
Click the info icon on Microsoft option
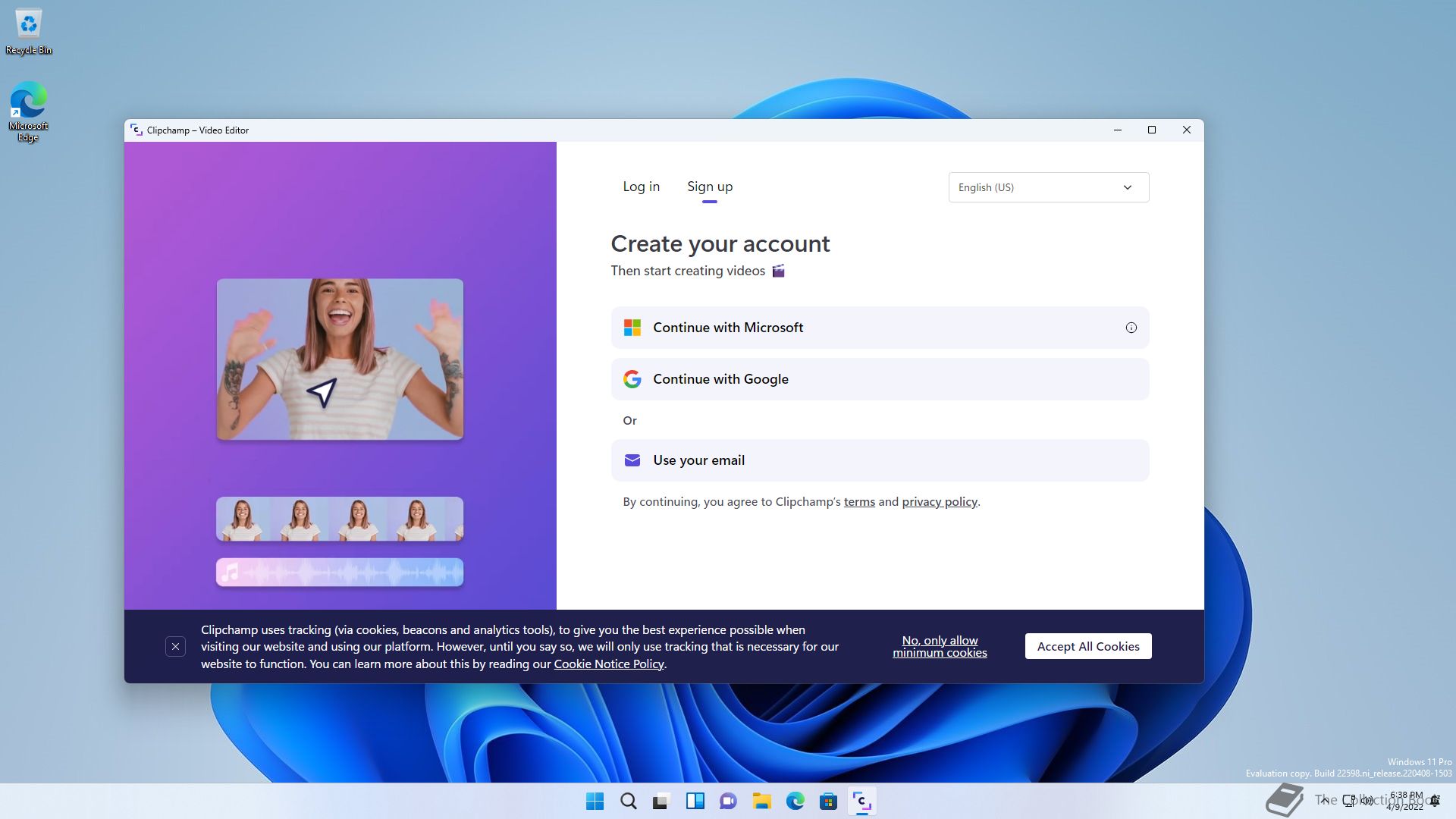[x=1131, y=328]
